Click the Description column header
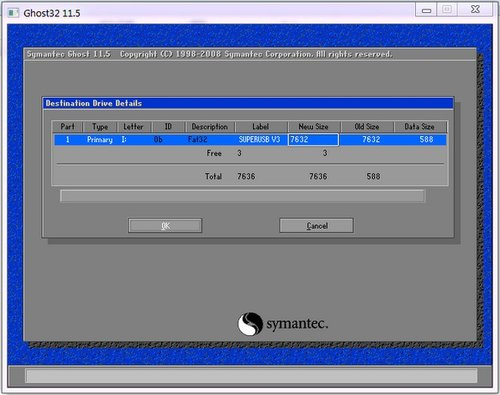Screen dimensions: 500x395 [x=210, y=127]
